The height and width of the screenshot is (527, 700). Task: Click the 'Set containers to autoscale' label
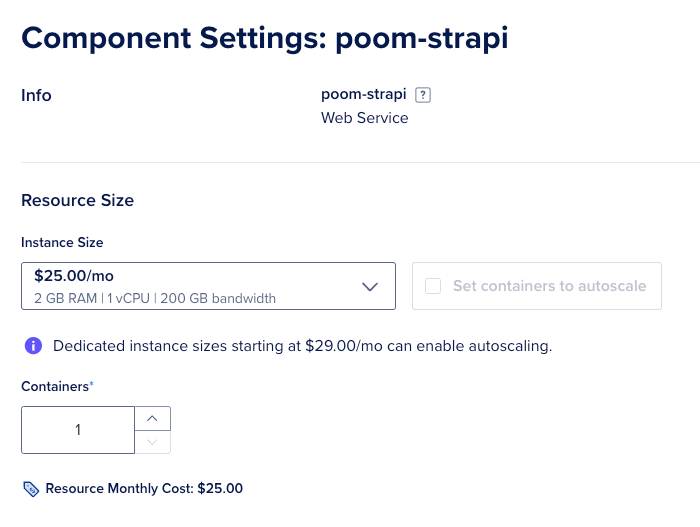click(549, 286)
